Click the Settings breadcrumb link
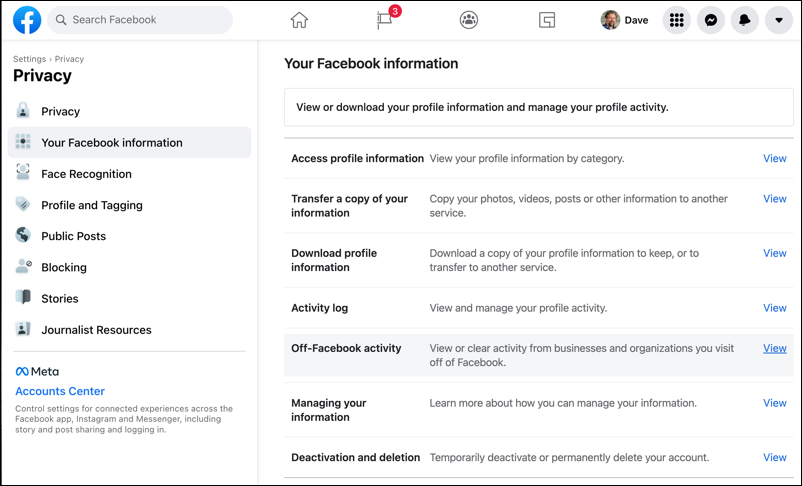The width and height of the screenshot is (802, 486). (29, 59)
